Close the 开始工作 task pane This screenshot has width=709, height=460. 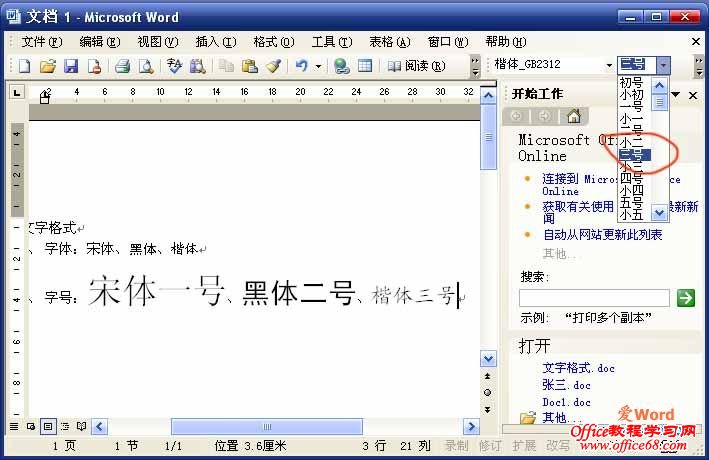click(693, 95)
